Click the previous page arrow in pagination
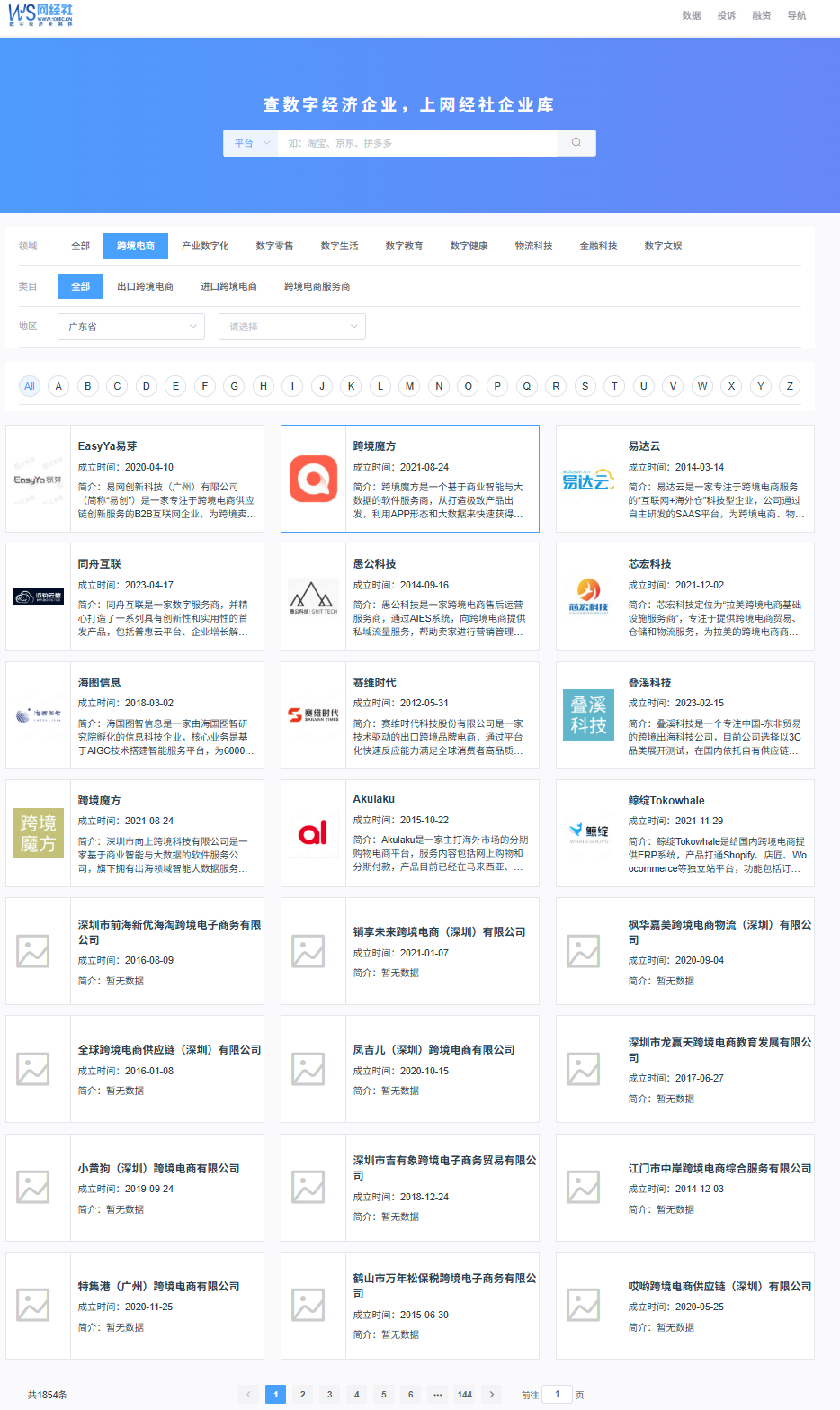 [x=249, y=1394]
